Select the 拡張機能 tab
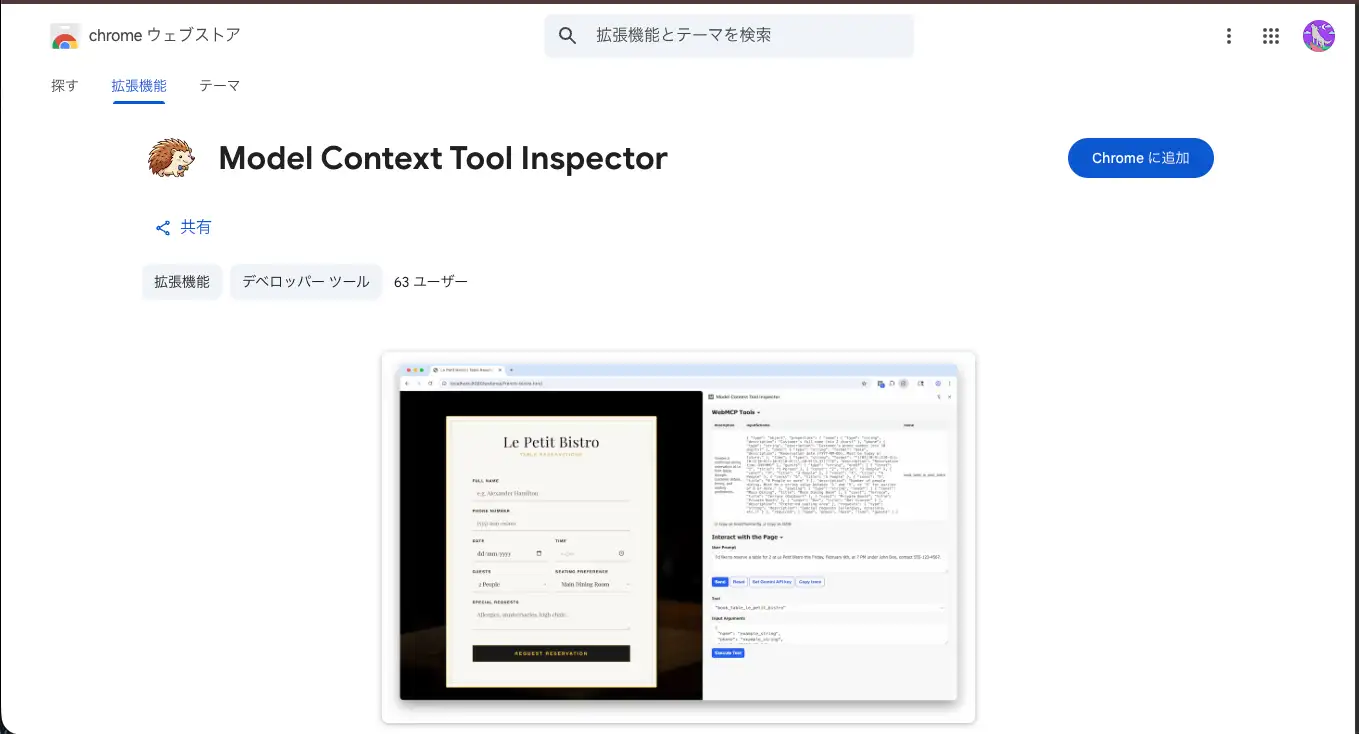Image resolution: width=1359 pixels, height=734 pixels. tap(139, 86)
